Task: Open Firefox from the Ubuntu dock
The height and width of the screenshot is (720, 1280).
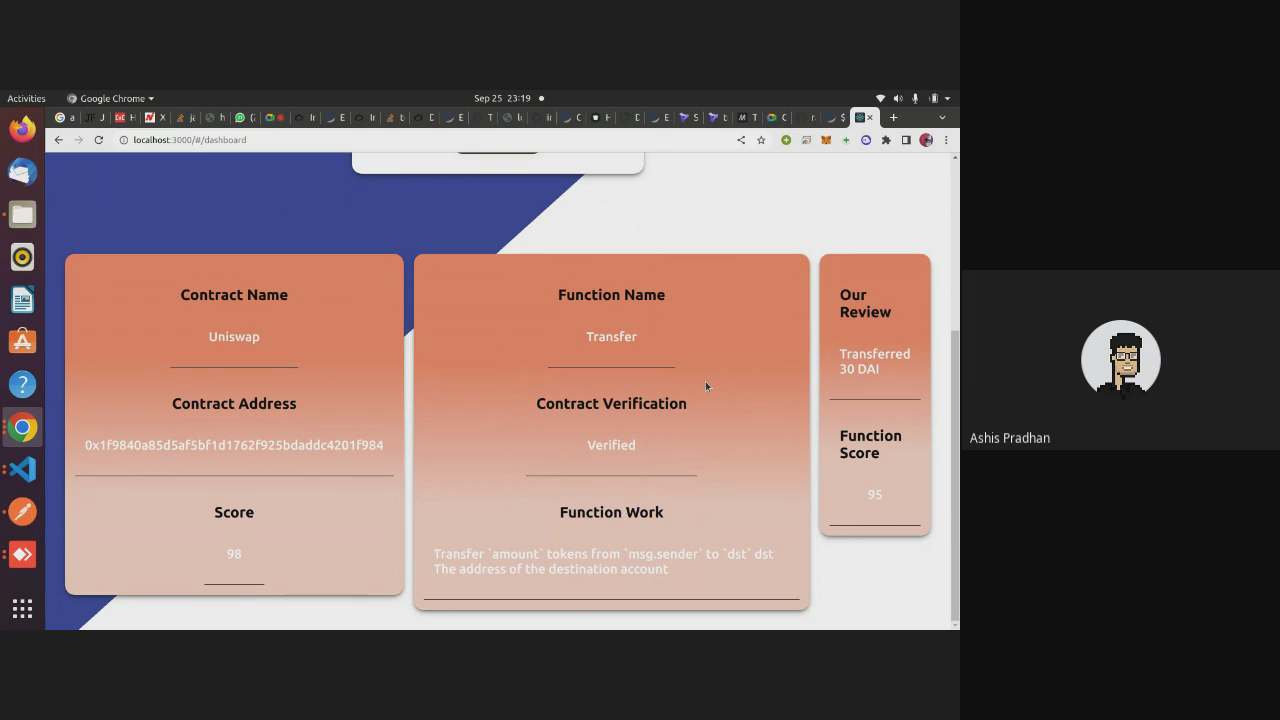Action: [x=22, y=129]
